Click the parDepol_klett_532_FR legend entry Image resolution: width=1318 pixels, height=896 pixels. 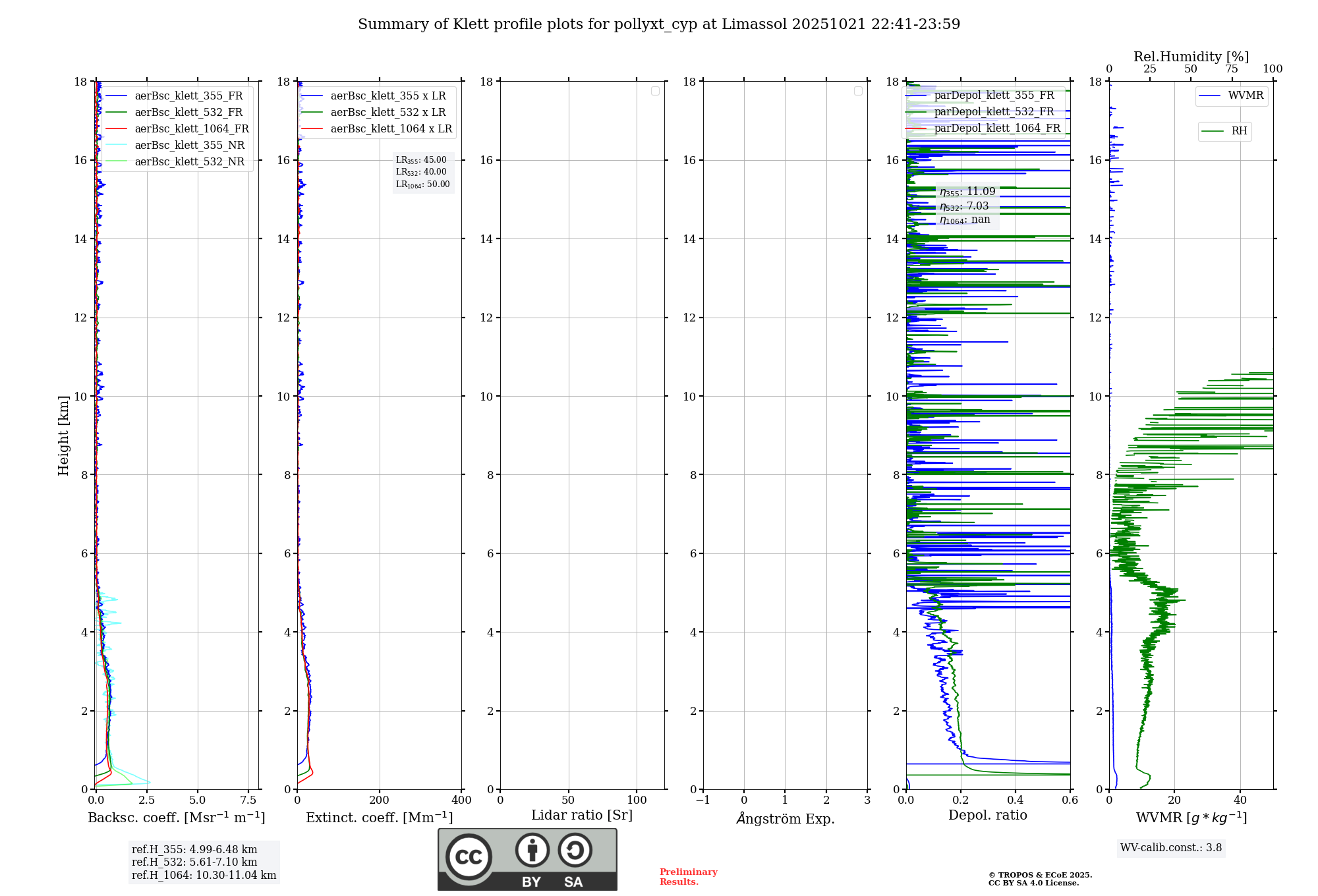[x=994, y=112]
